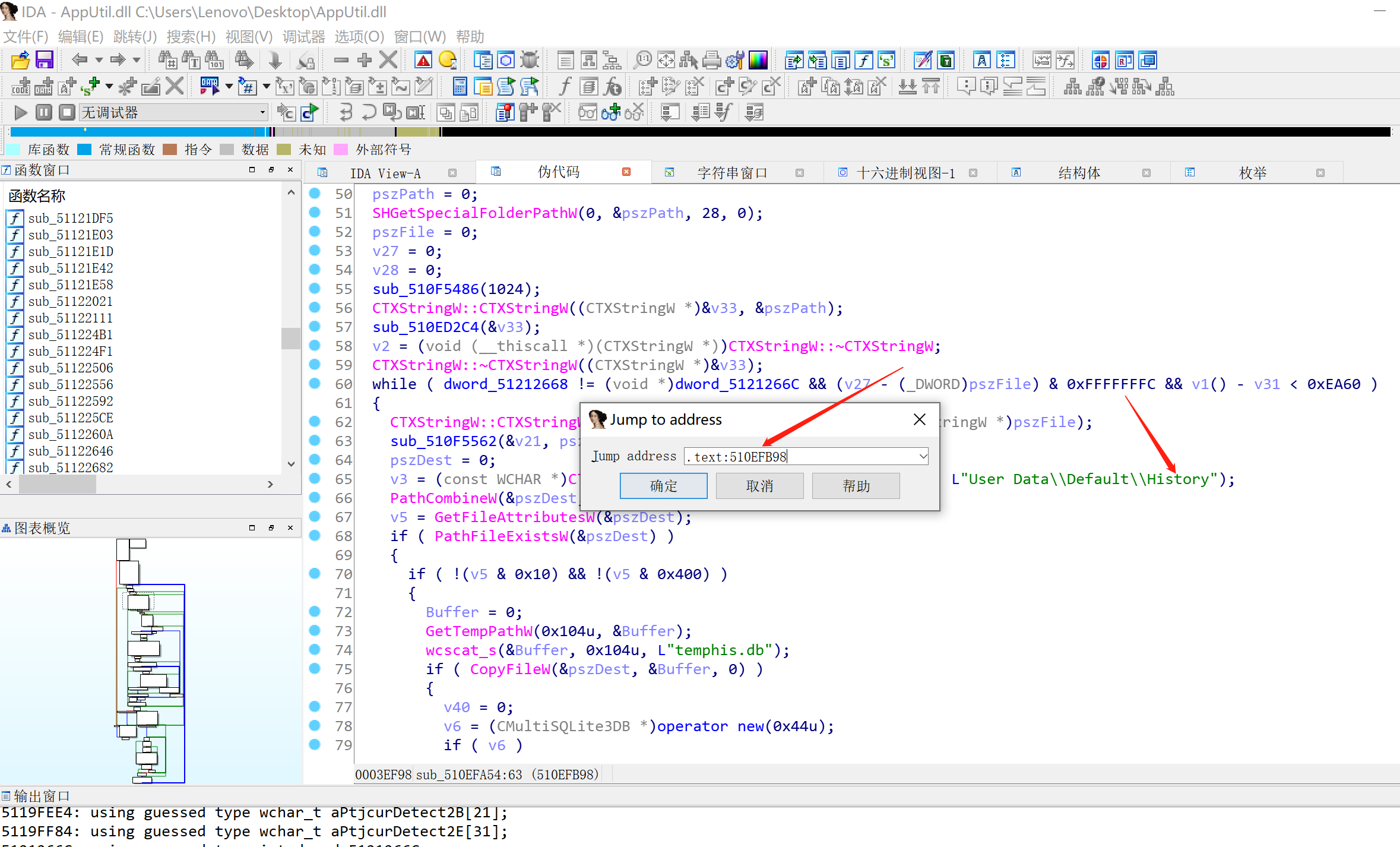Switch to the IDA View-A tab

click(x=385, y=173)
